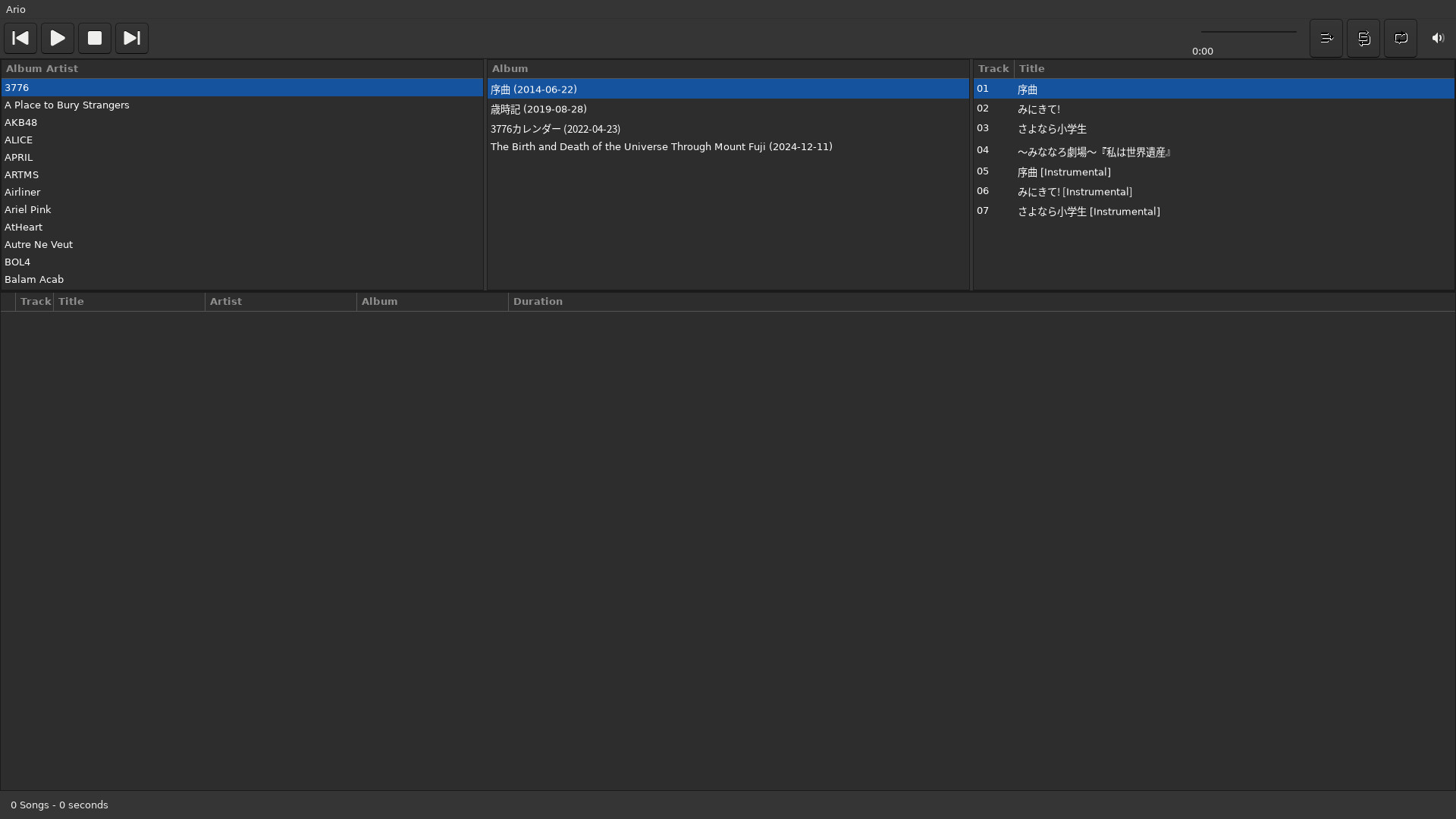Select artist A Place to Bury Strangers
The width and height of the screenshot is (1456, 819).
(67, 105)
